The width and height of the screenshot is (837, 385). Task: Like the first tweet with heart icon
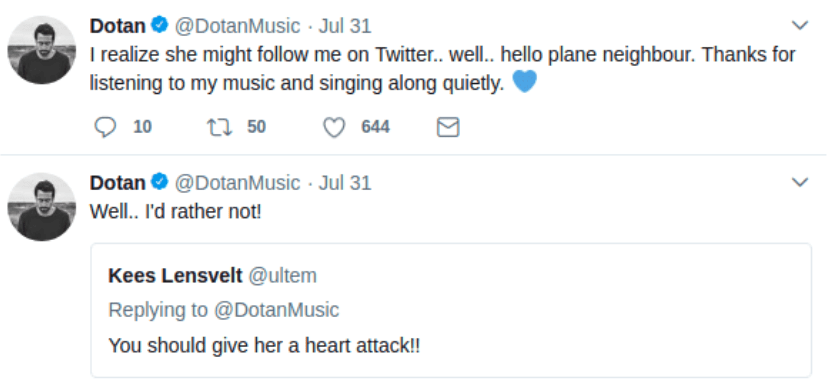pyautogui.click(x=335, y=127)
